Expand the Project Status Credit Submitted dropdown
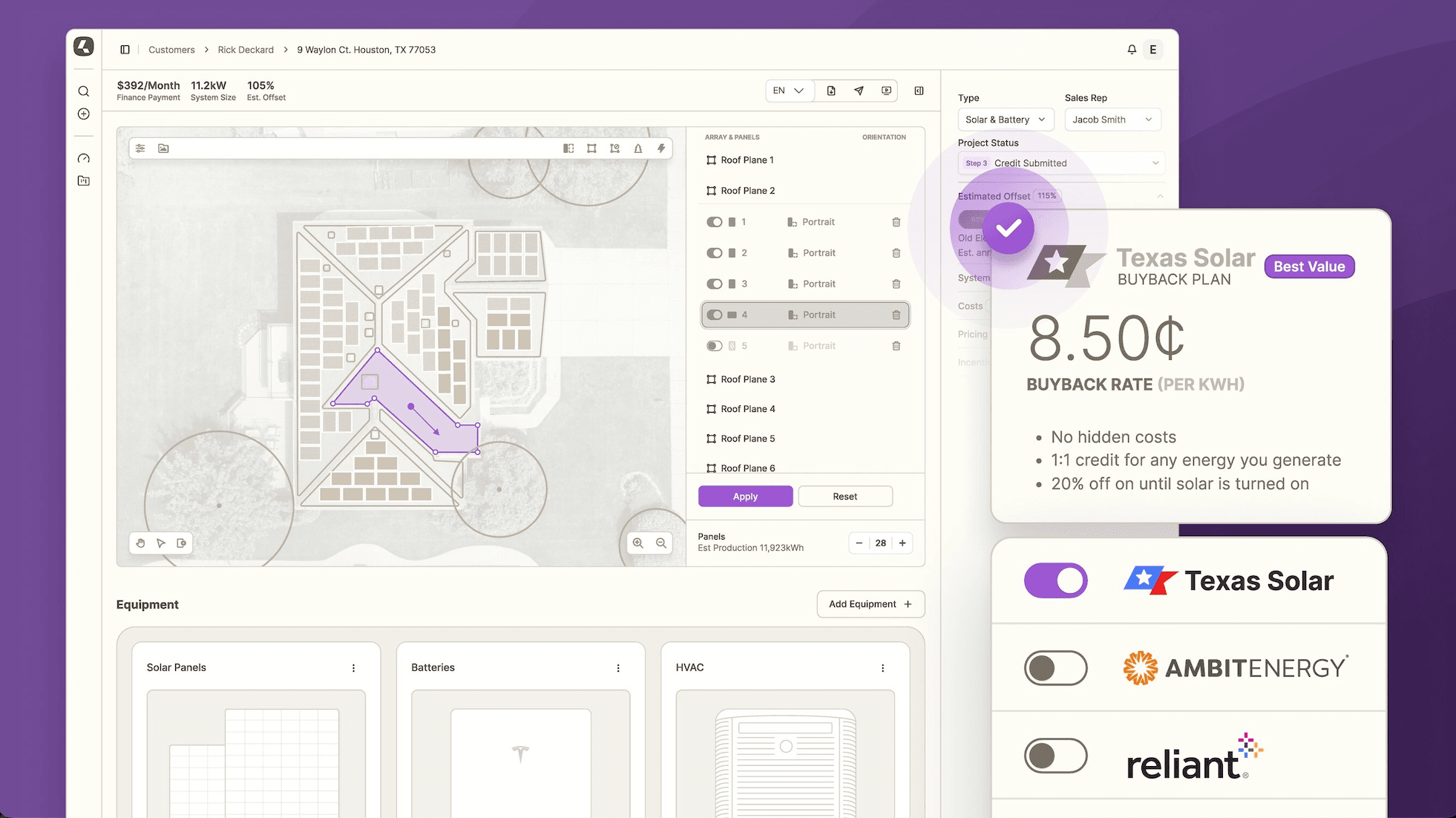This screenshot has width=1456, height=818. (x=1061, y=163)
